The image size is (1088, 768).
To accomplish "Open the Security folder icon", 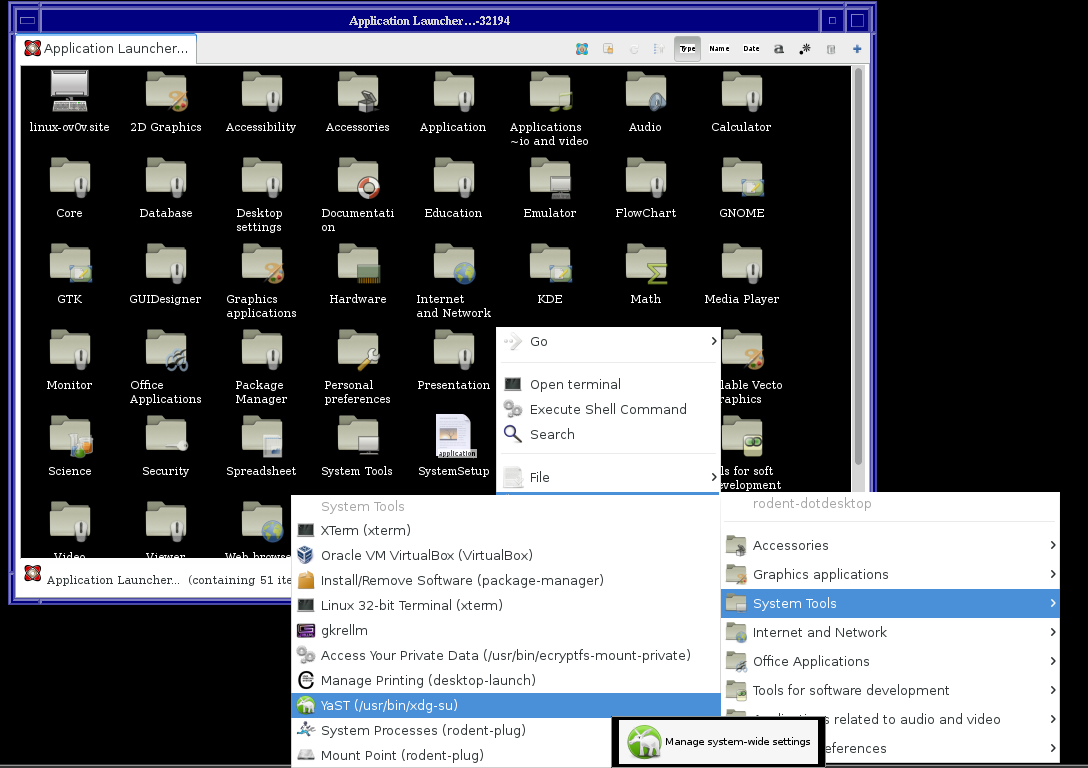I will (166, 436).
